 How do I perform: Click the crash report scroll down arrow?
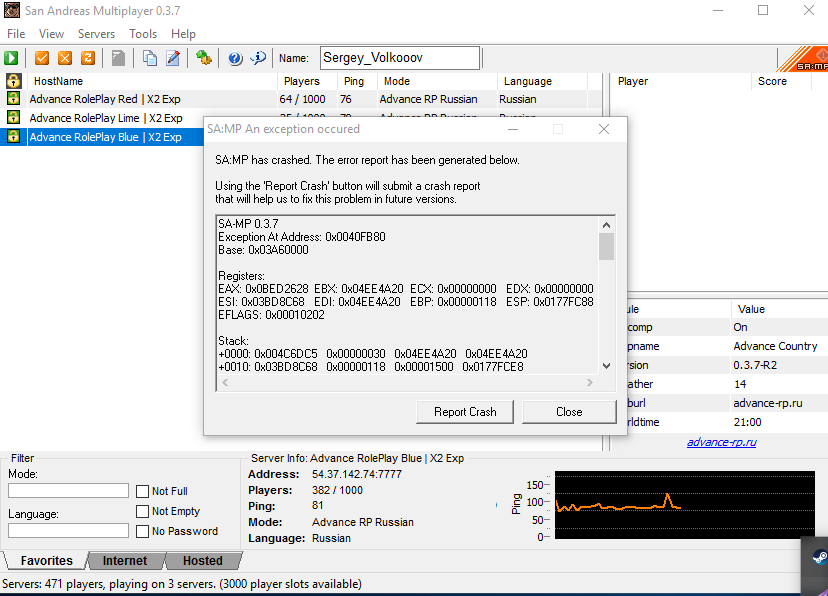pyautogui.click(x=606, y=366)
